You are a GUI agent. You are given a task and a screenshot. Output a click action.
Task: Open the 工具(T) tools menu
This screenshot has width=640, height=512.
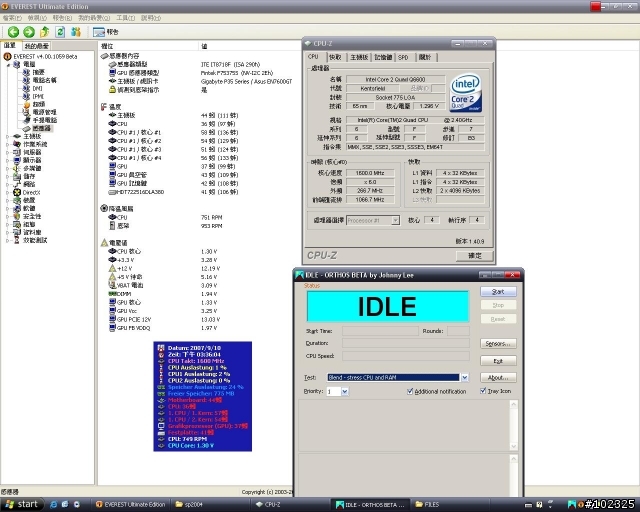(125, 18)
